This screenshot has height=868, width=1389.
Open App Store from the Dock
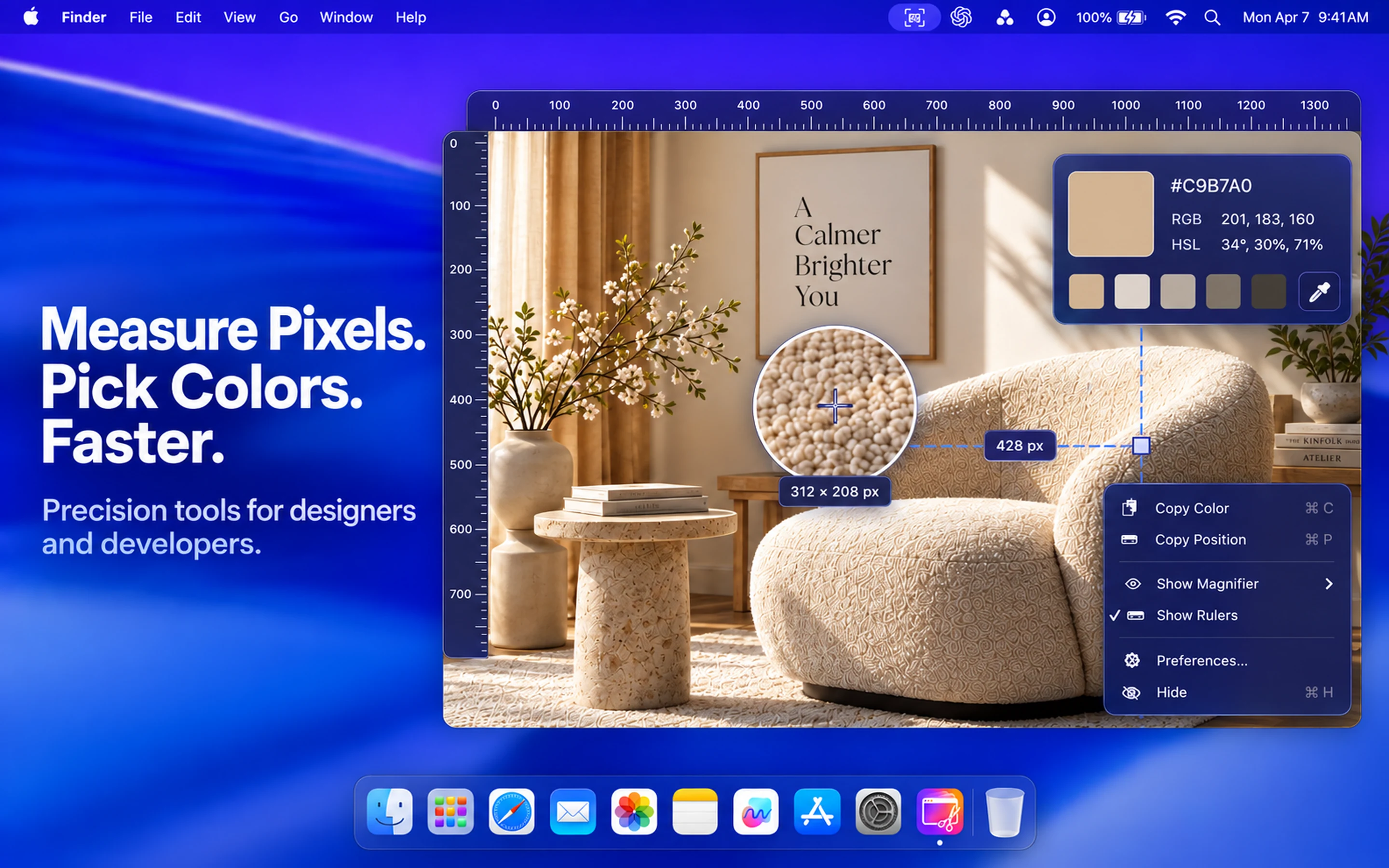click(x=817, y=811)
